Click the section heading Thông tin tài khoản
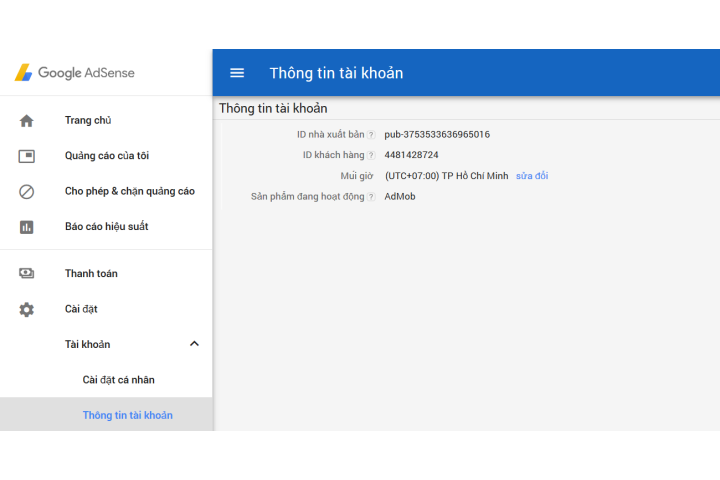720x480 pixels. coord(273,108)
